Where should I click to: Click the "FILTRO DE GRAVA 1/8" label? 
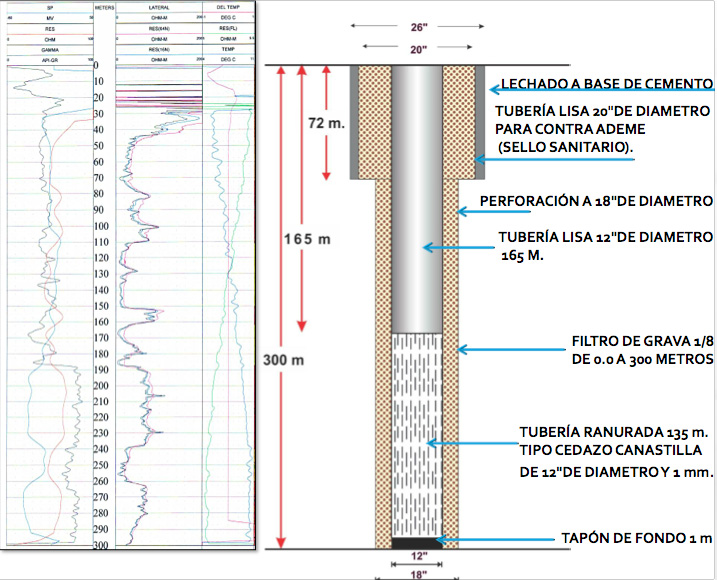(642, 341)
